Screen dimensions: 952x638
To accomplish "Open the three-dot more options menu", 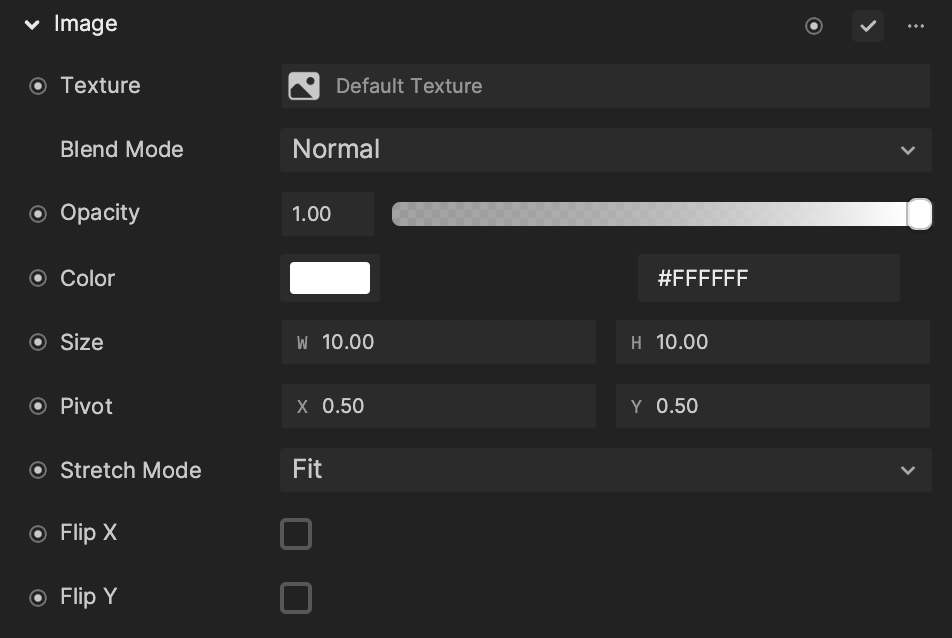I will pyautogui.click(x=916, y=26).
